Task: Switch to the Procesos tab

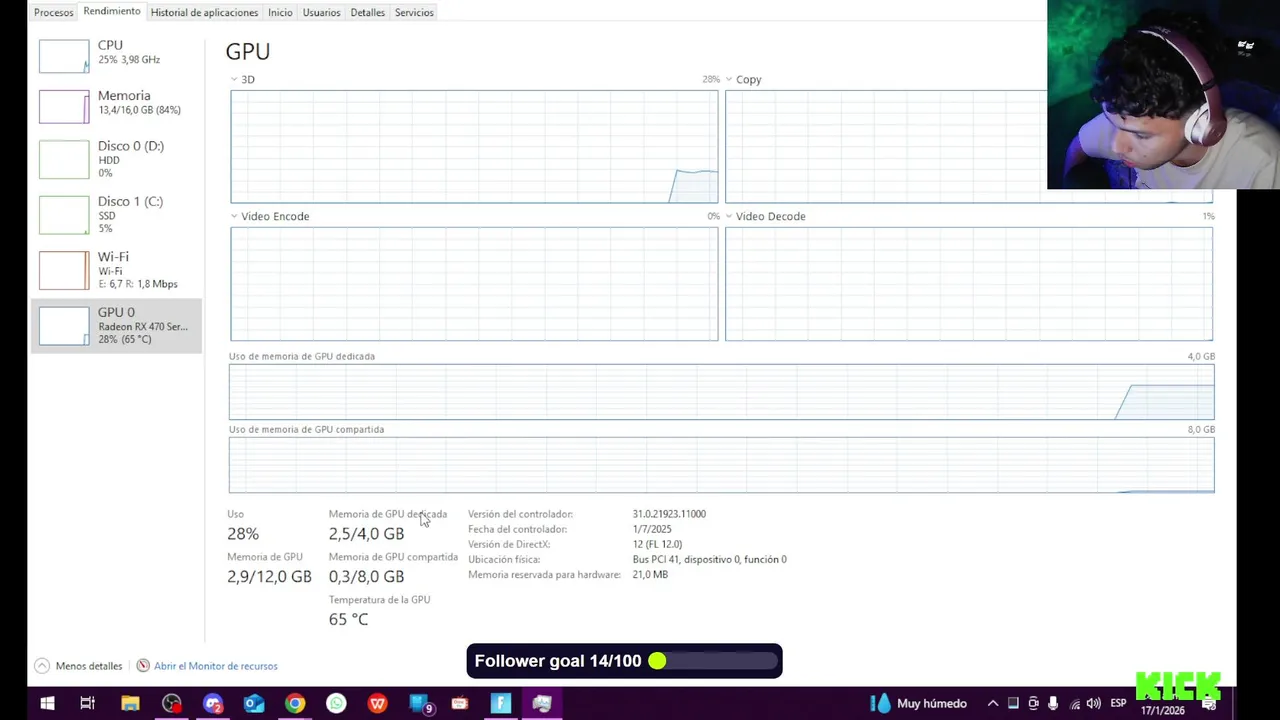Action: [54, 13]
